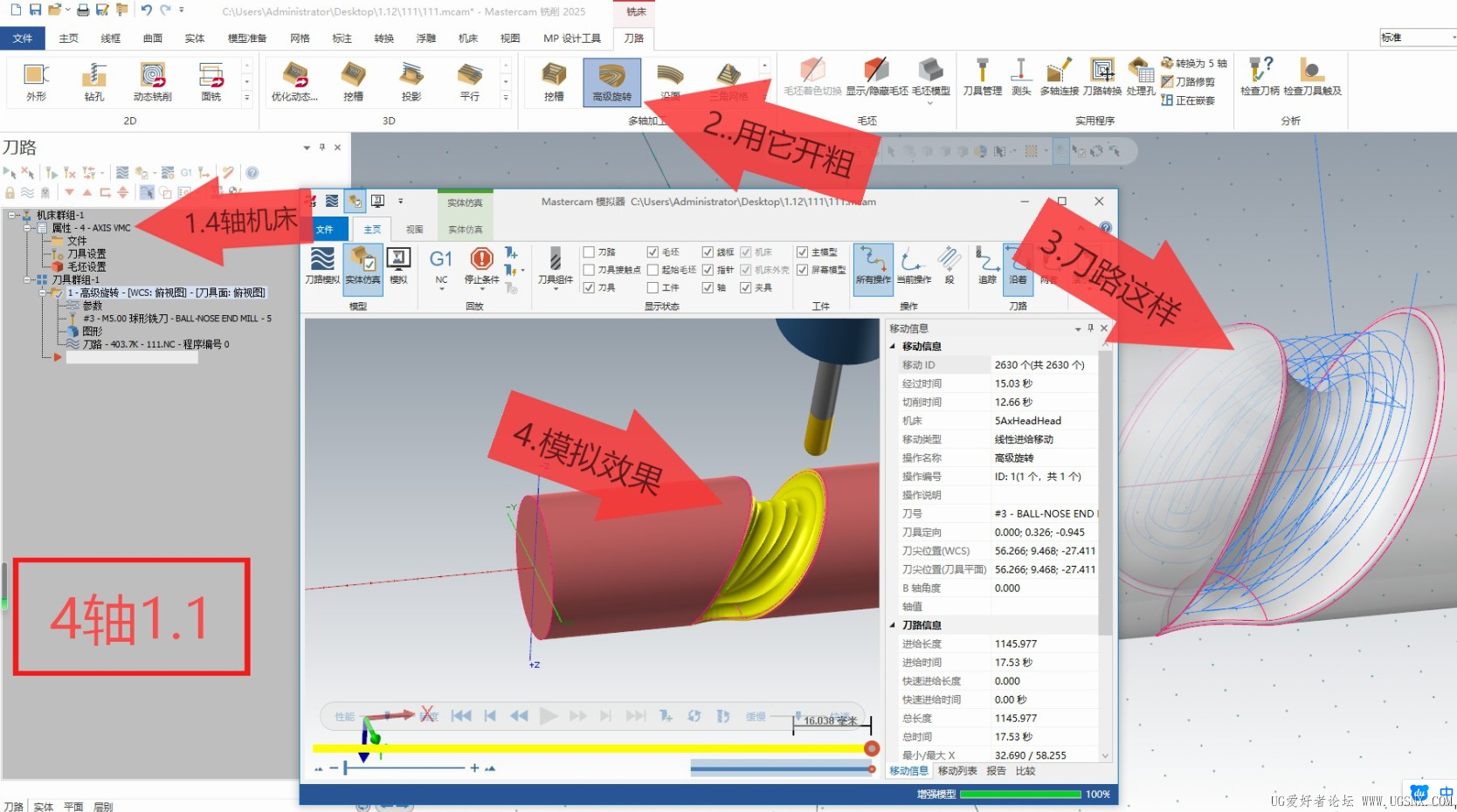Click help icon in Toolpaths manager toolbar
This screenshot has height=812, width=1457.
point(252,173)
